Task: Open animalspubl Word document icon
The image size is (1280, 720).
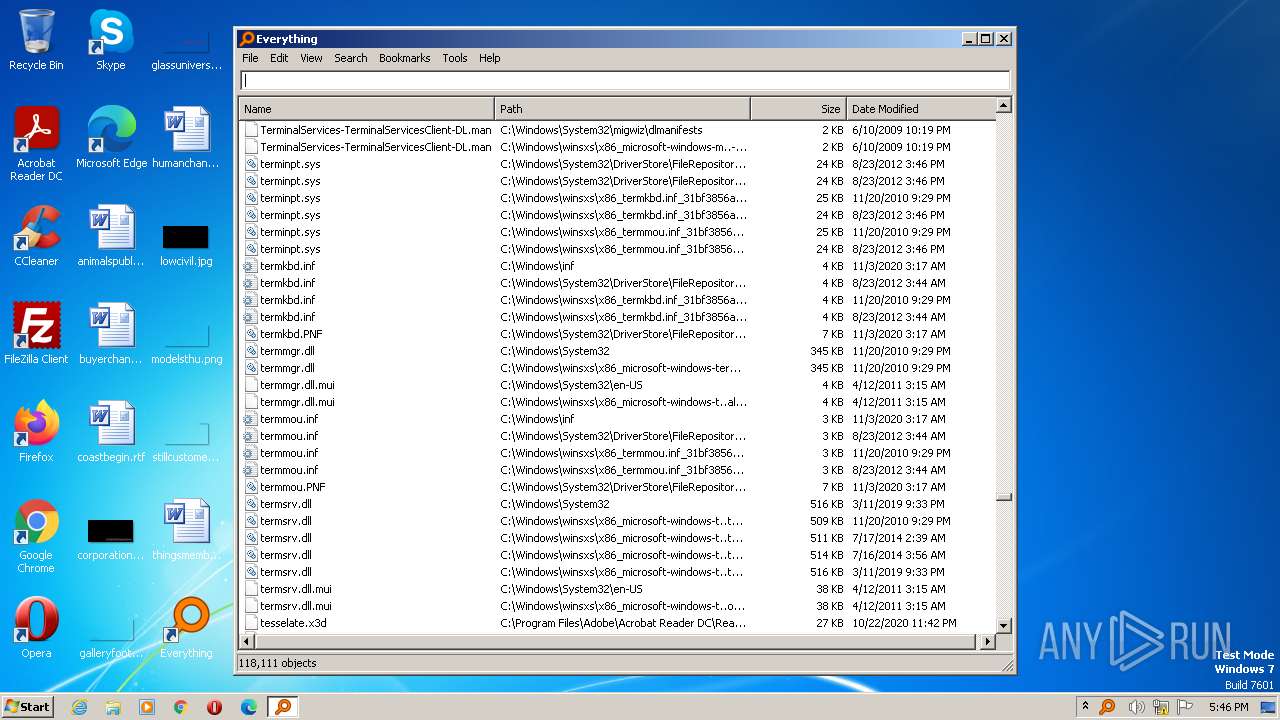Action: (x=111, y=235)
